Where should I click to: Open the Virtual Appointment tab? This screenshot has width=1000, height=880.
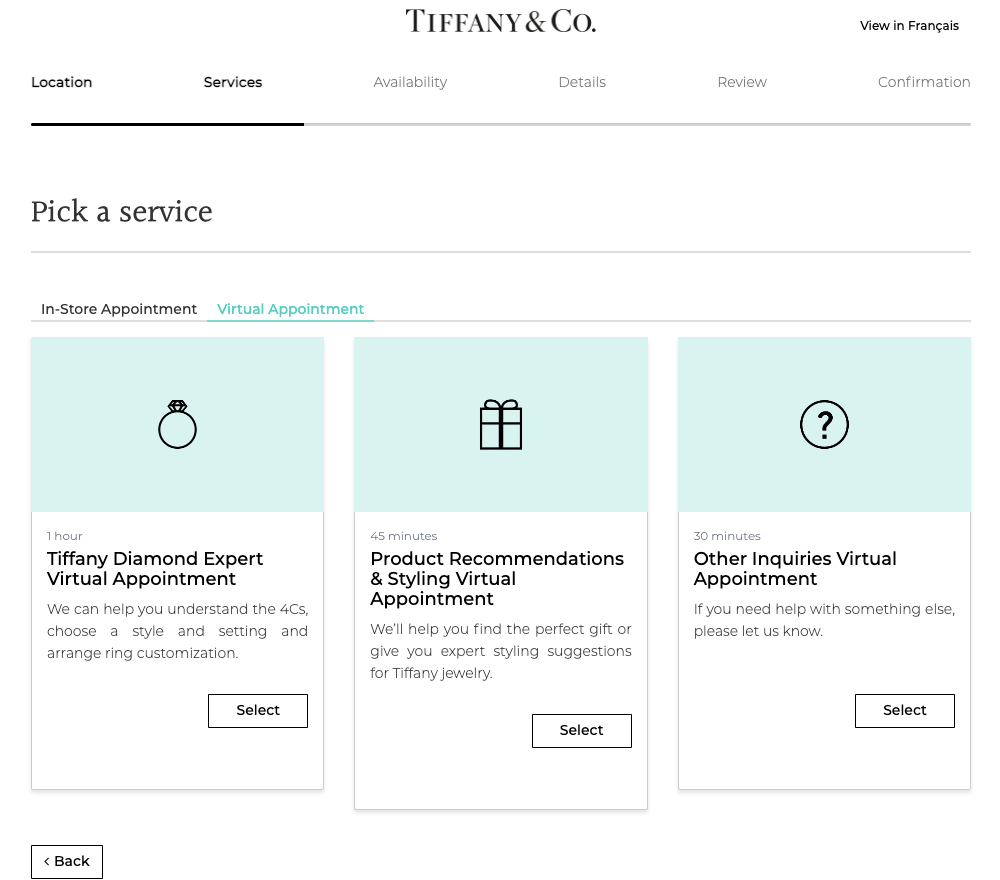click(290, 309)
